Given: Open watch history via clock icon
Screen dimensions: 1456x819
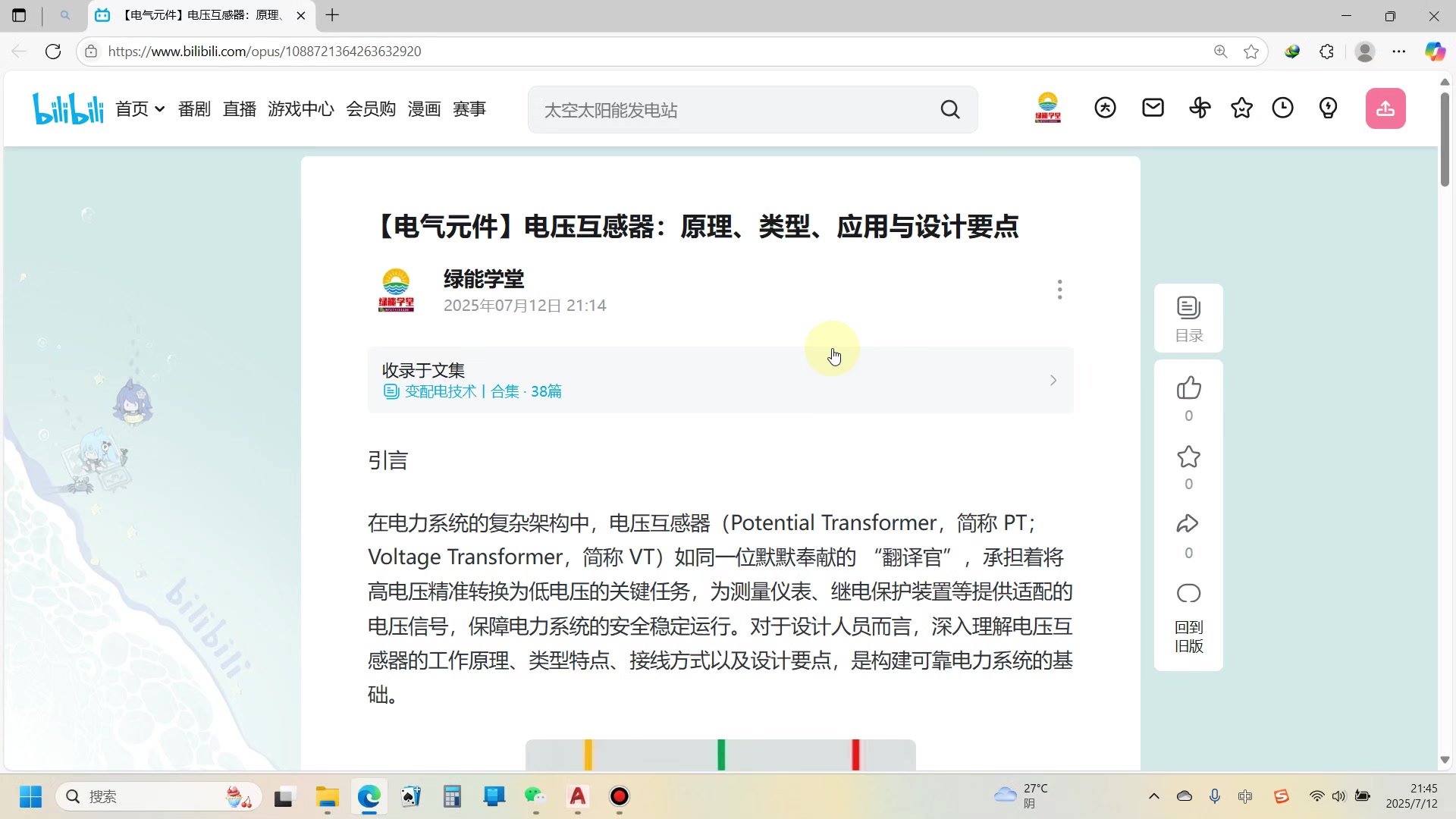Looking at the screenshot, I should (x=1282, y=108).
